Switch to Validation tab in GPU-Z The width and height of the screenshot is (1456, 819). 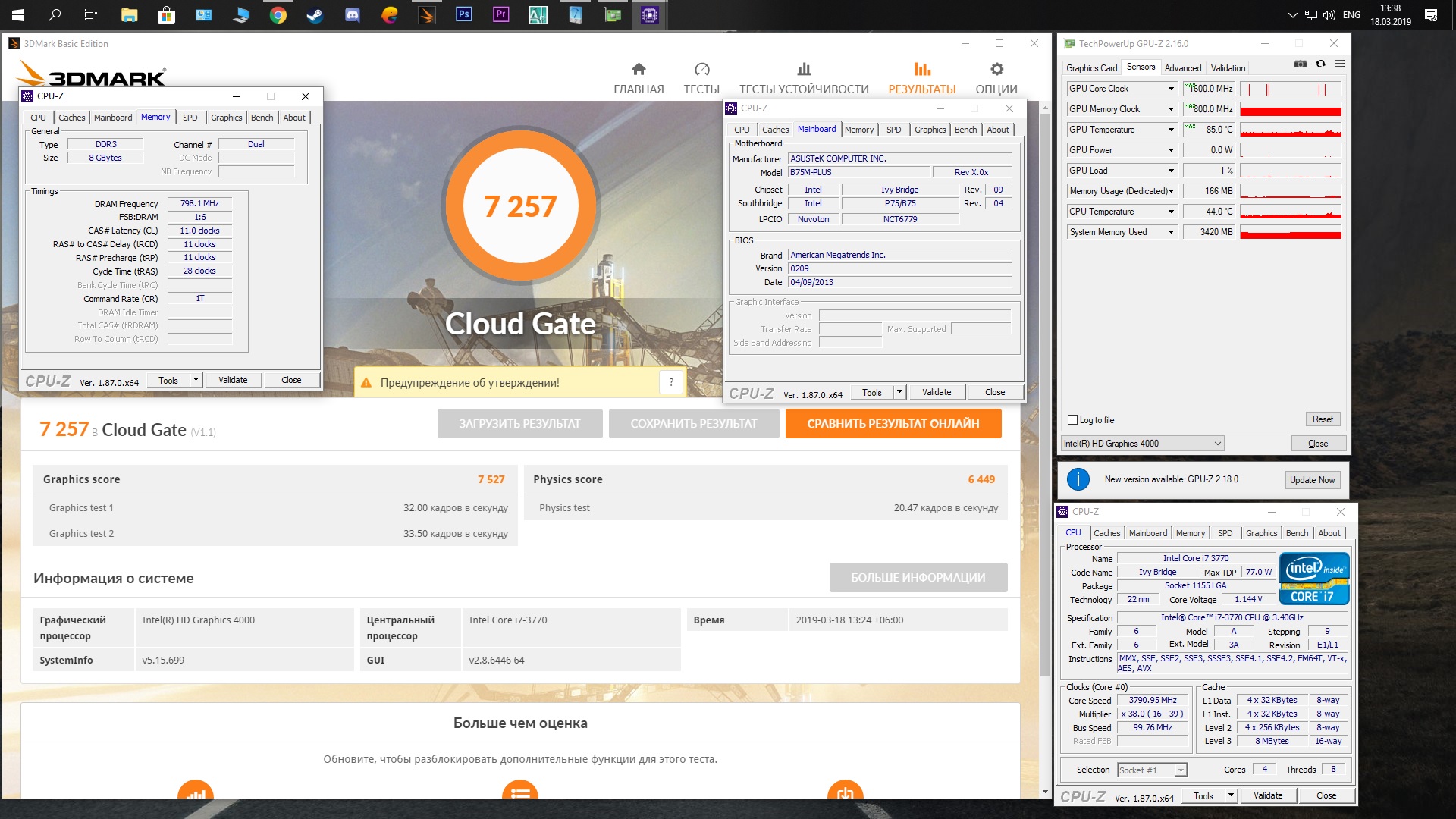(x=1228, y=68)
